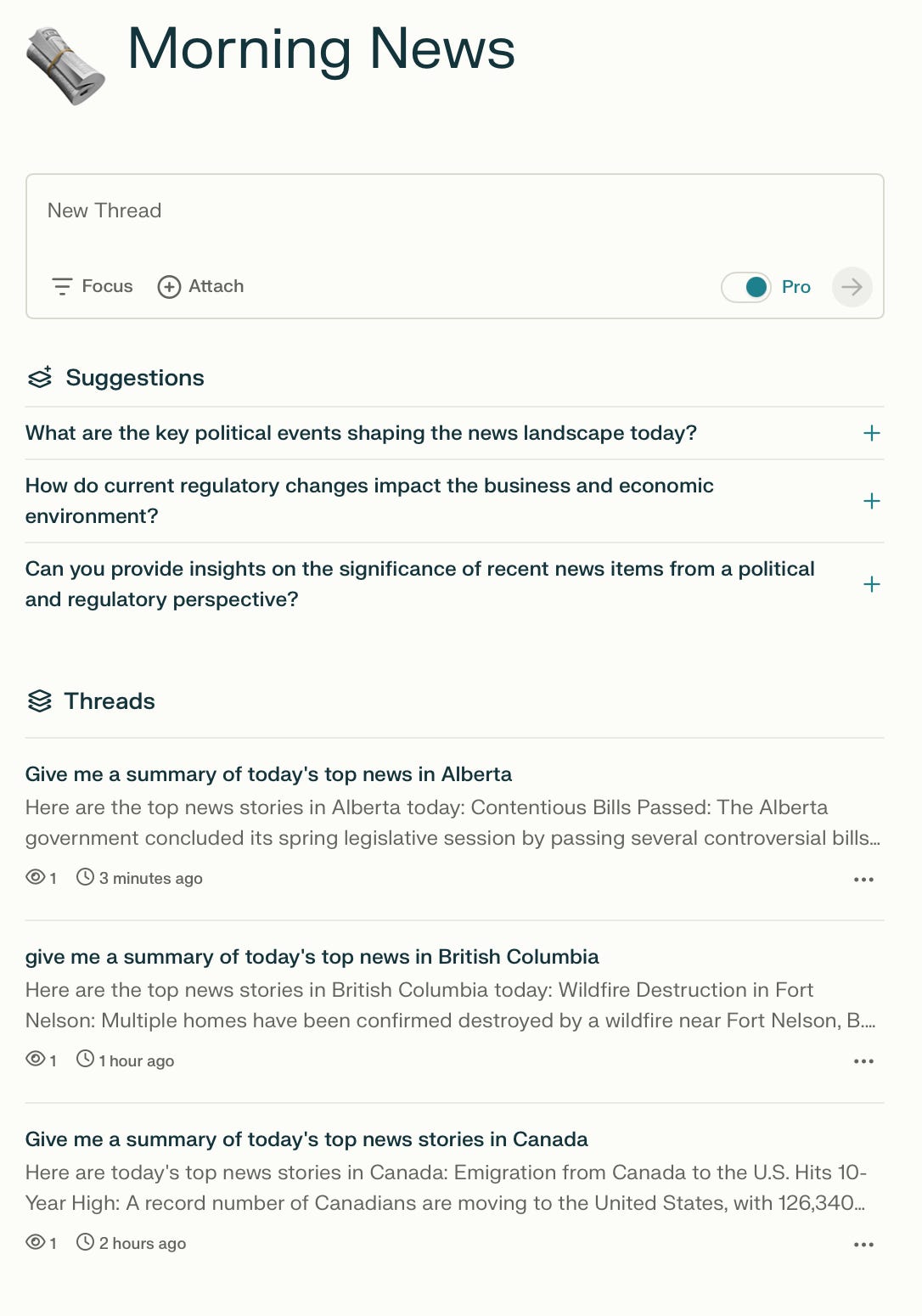Submit thread with the arrow button
This screenshot has width=922, height=1316.
tap(852, 287)
